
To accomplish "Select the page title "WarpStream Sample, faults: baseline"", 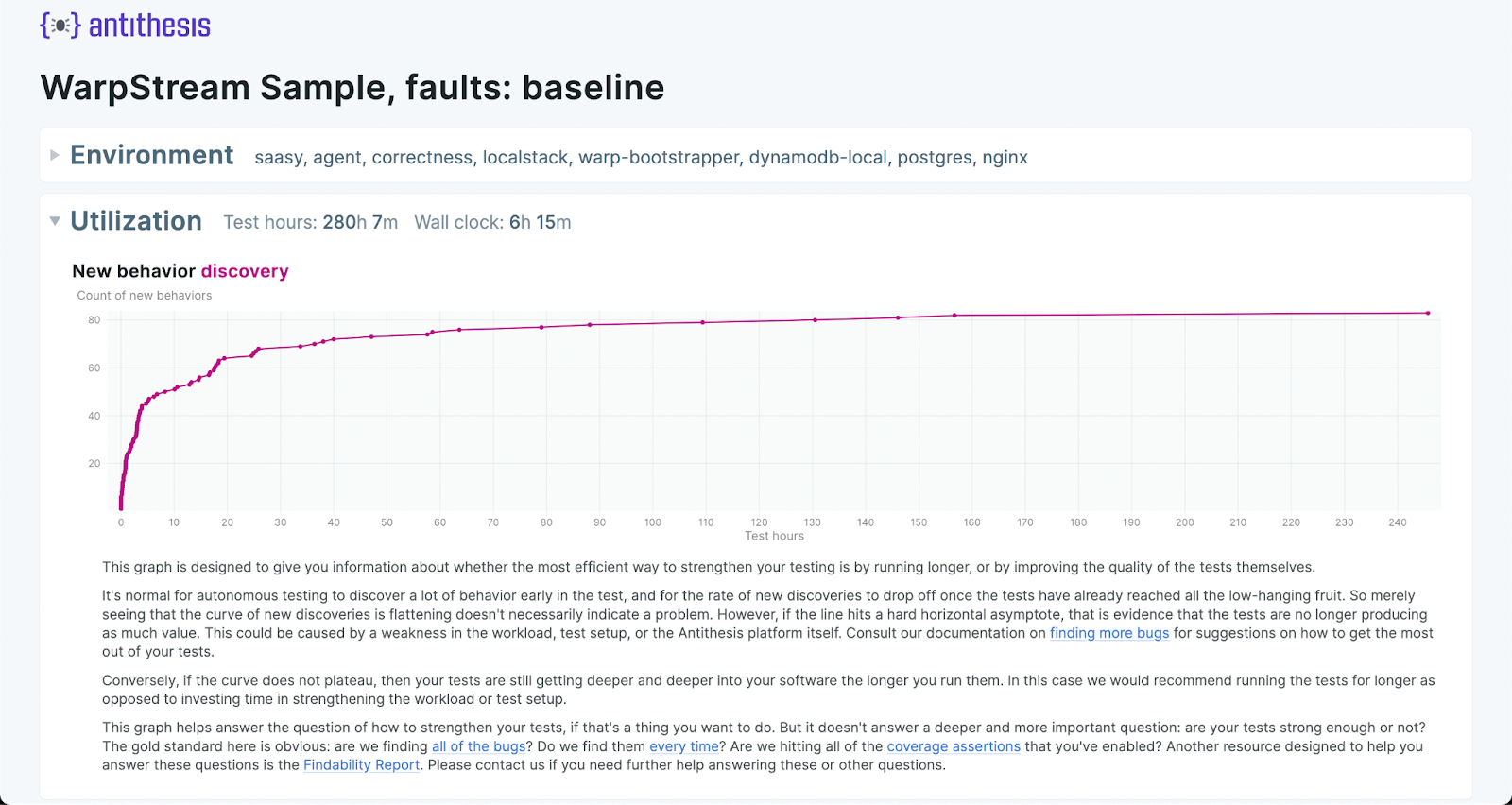I will click(352, 87).
